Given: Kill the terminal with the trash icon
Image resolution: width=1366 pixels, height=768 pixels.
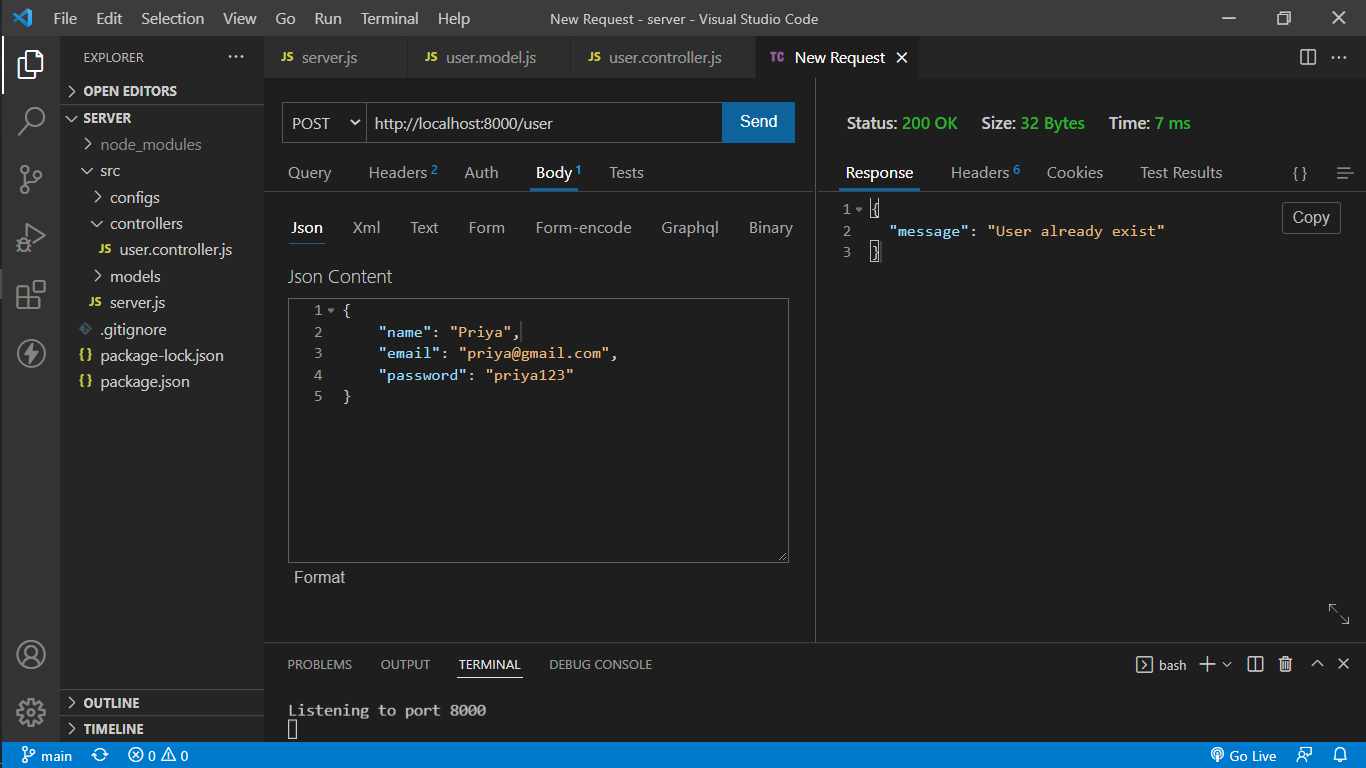Looking at the screenshot, I should (x=1286, y=663).
